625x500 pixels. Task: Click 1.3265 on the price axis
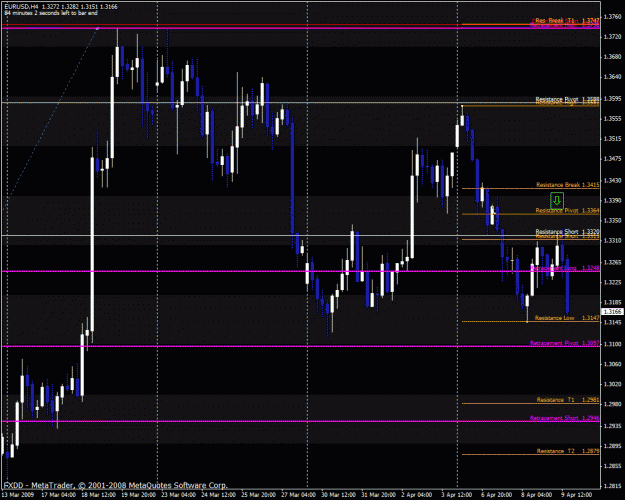pos(613,262)
